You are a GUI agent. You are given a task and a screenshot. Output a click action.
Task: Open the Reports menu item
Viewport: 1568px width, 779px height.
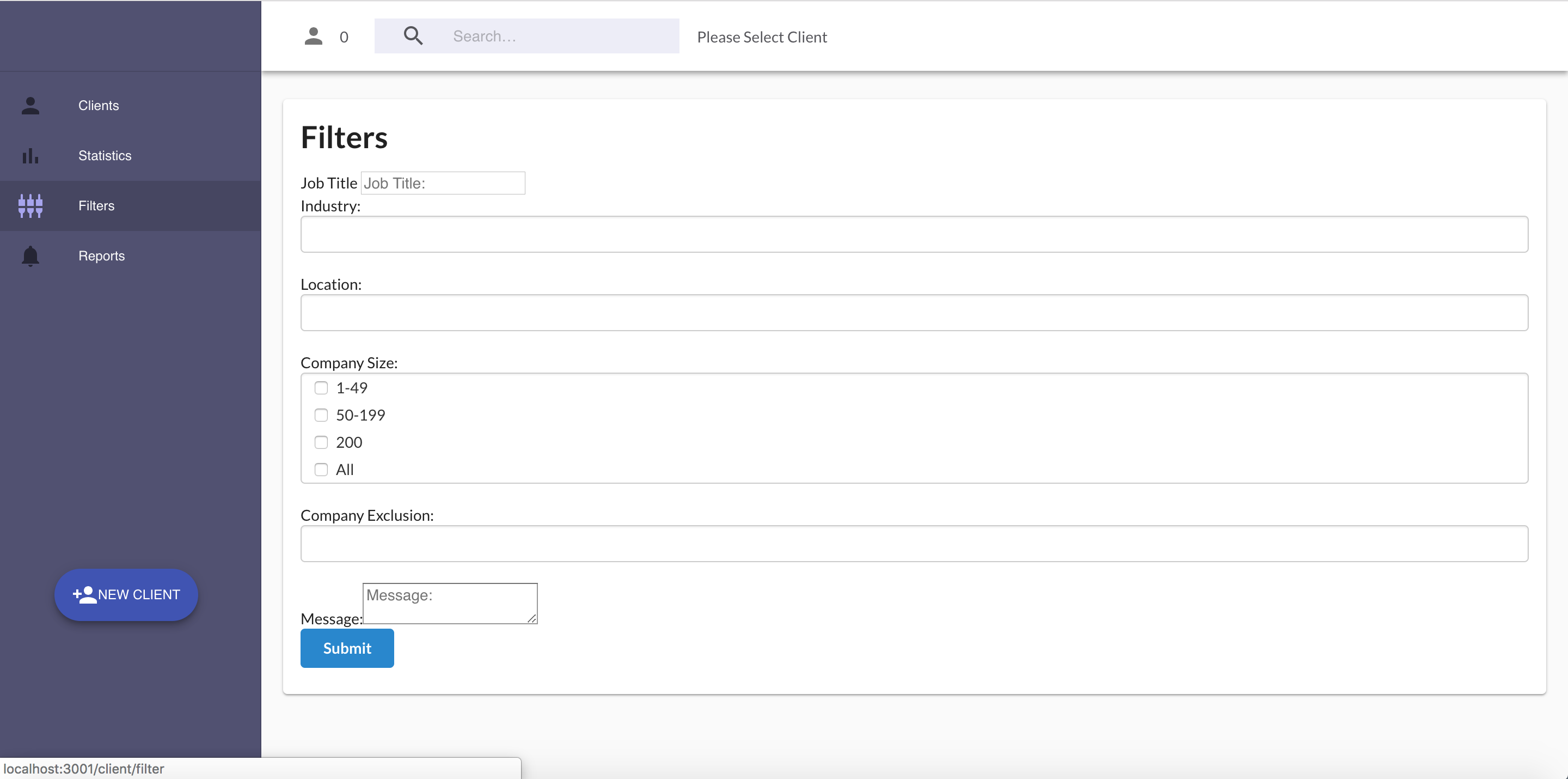[x=102, y=256]
